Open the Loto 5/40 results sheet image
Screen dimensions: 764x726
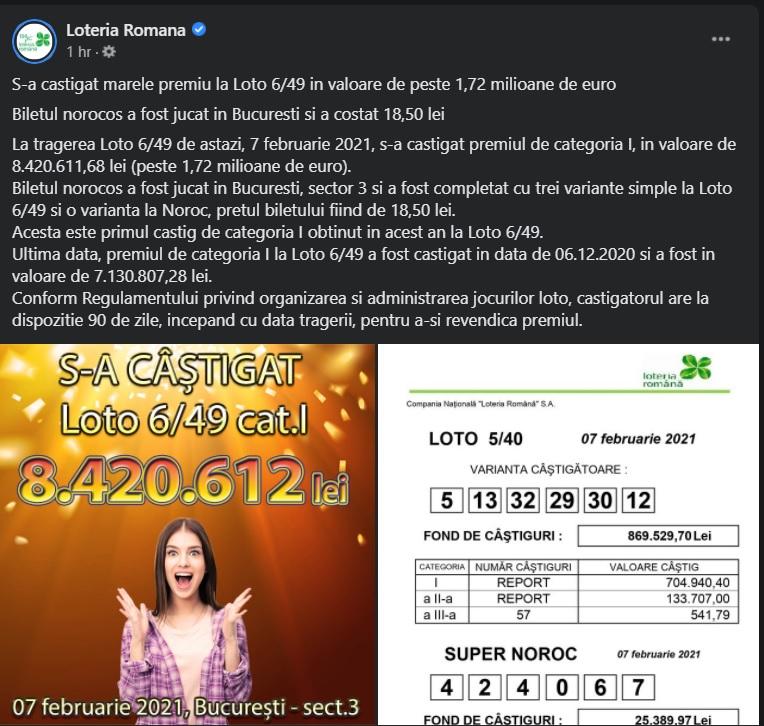[x=568, y=535]
